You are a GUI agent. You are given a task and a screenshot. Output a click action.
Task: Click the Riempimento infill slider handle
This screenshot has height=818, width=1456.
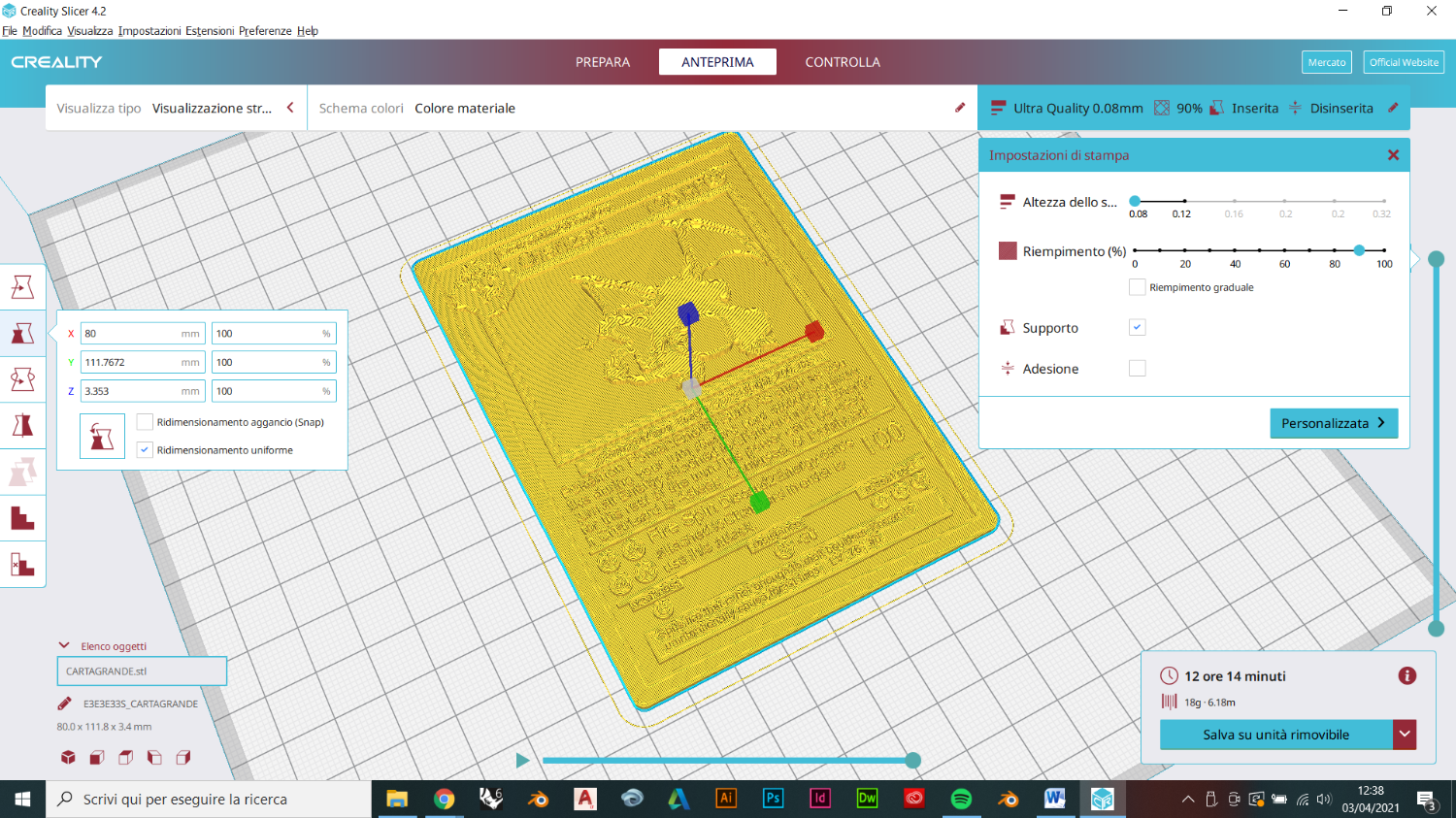pyautogui.click(x=1359, y=250)
